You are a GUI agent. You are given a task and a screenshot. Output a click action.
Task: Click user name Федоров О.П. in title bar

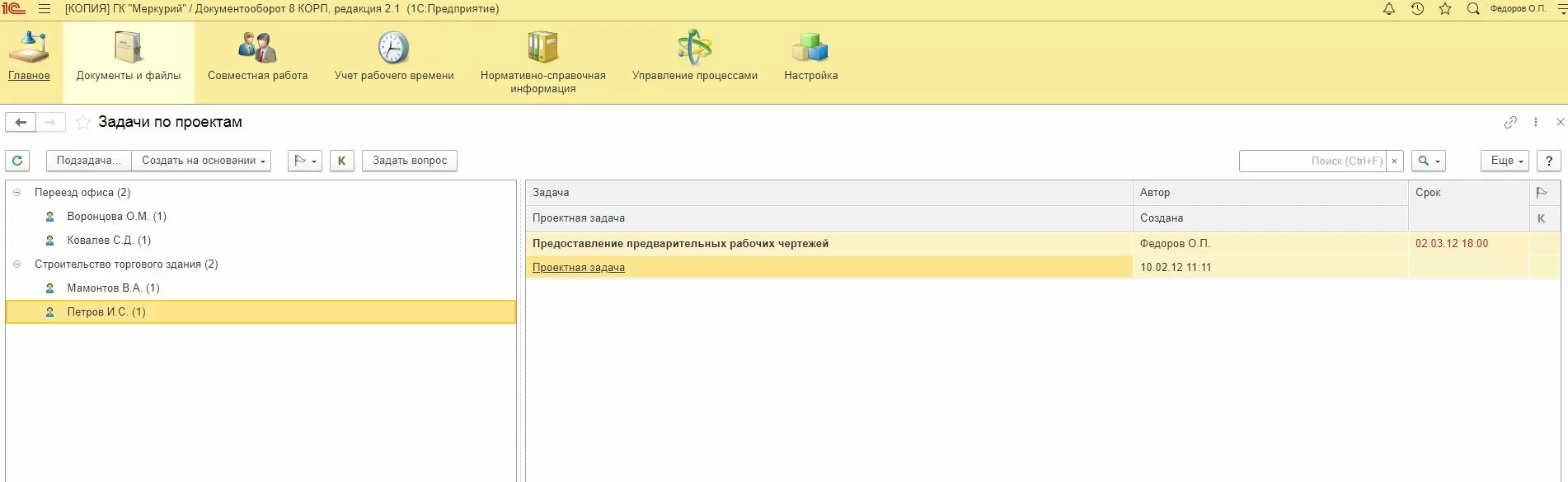click(1518, 9)
